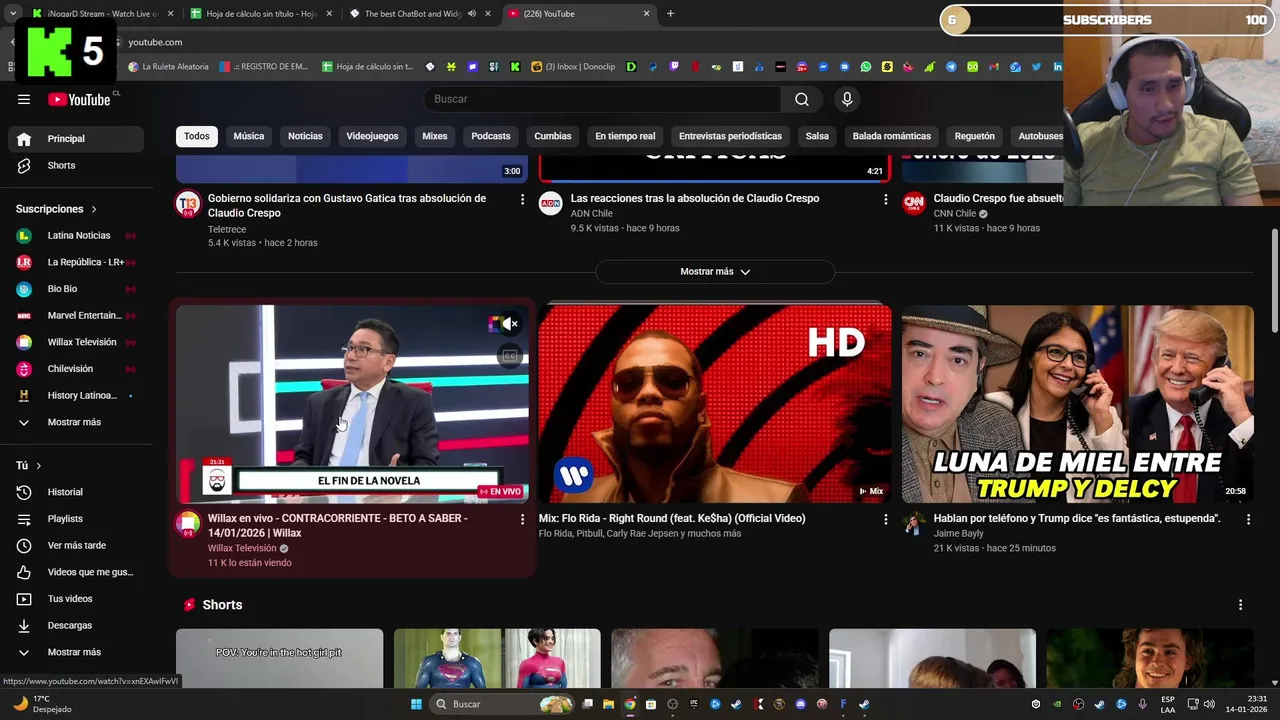
Task: Open Marvel Entertainment subscription
Action: click(x=75, y=315)
